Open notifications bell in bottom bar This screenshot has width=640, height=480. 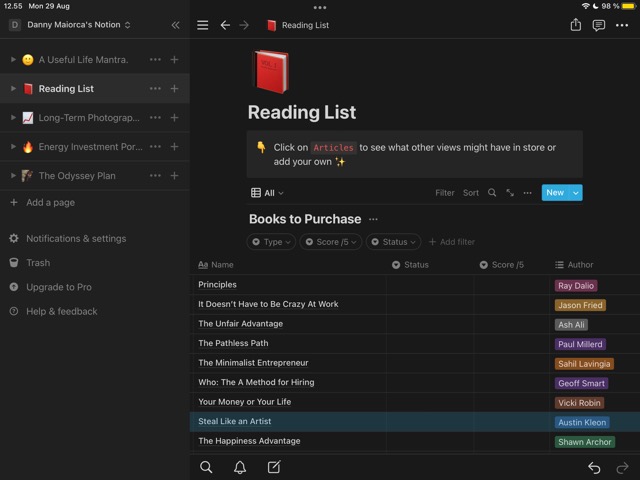point(240,467)
